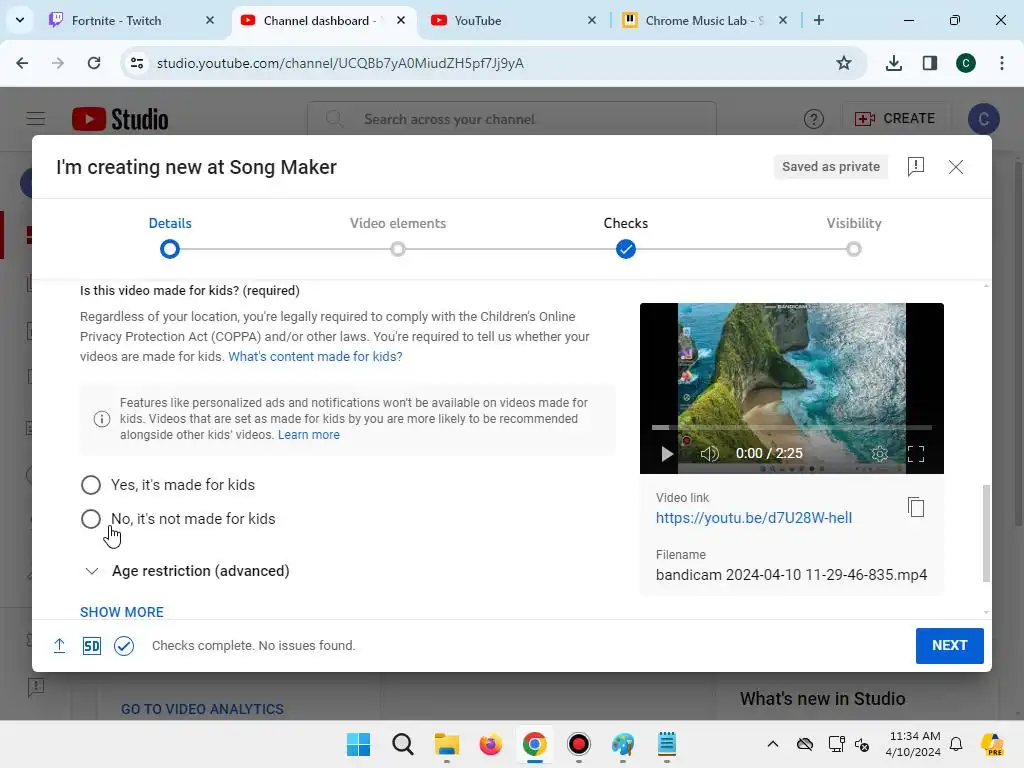Open 'What's content made for kids?' link
This screenshot has height=768, width=1024.
point(315,357)
